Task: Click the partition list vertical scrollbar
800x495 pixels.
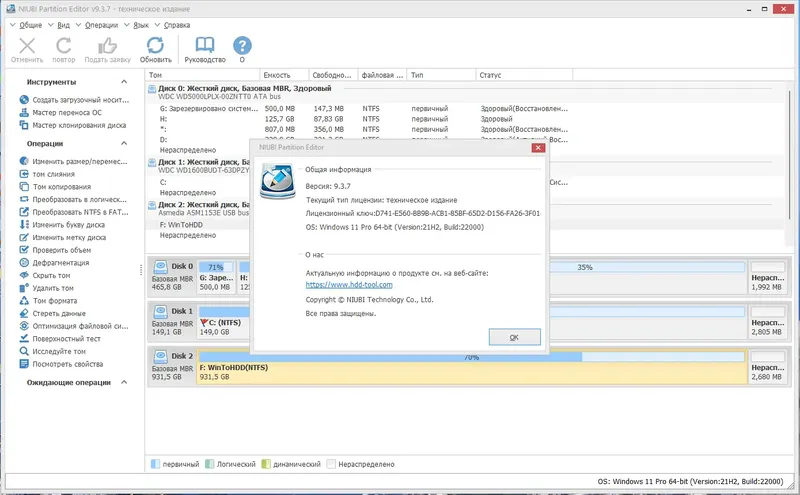Action: coord(790,156)
